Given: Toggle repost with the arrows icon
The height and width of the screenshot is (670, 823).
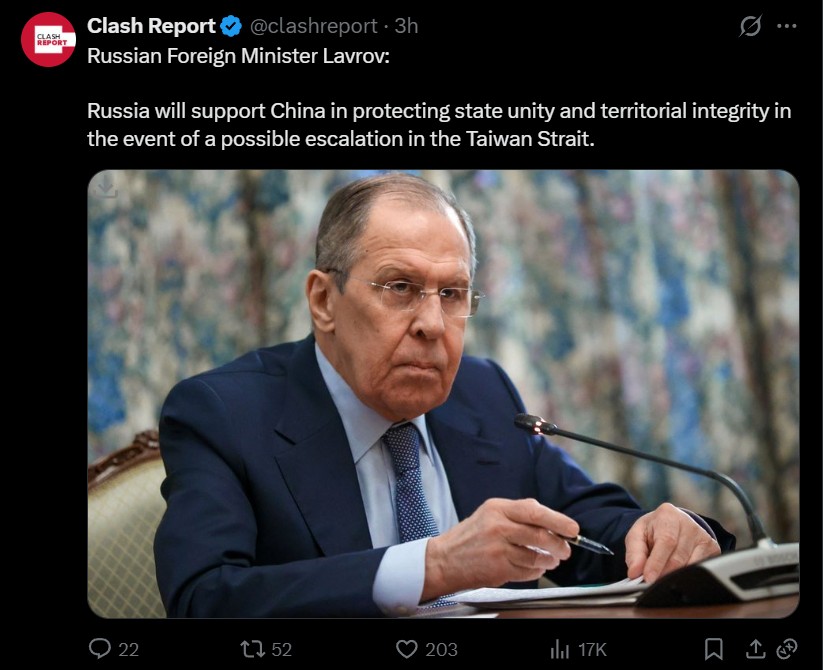Looking at the screenshot, I should pyautogui.click(x=252, y=650).
